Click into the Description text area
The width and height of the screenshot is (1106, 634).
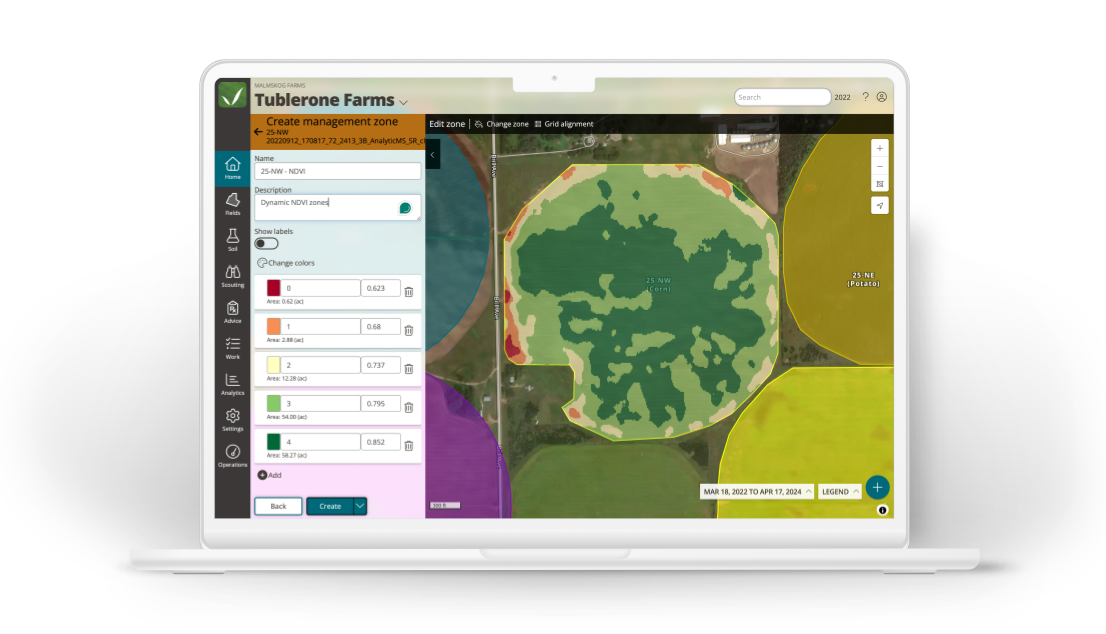[x=337, y=207]
